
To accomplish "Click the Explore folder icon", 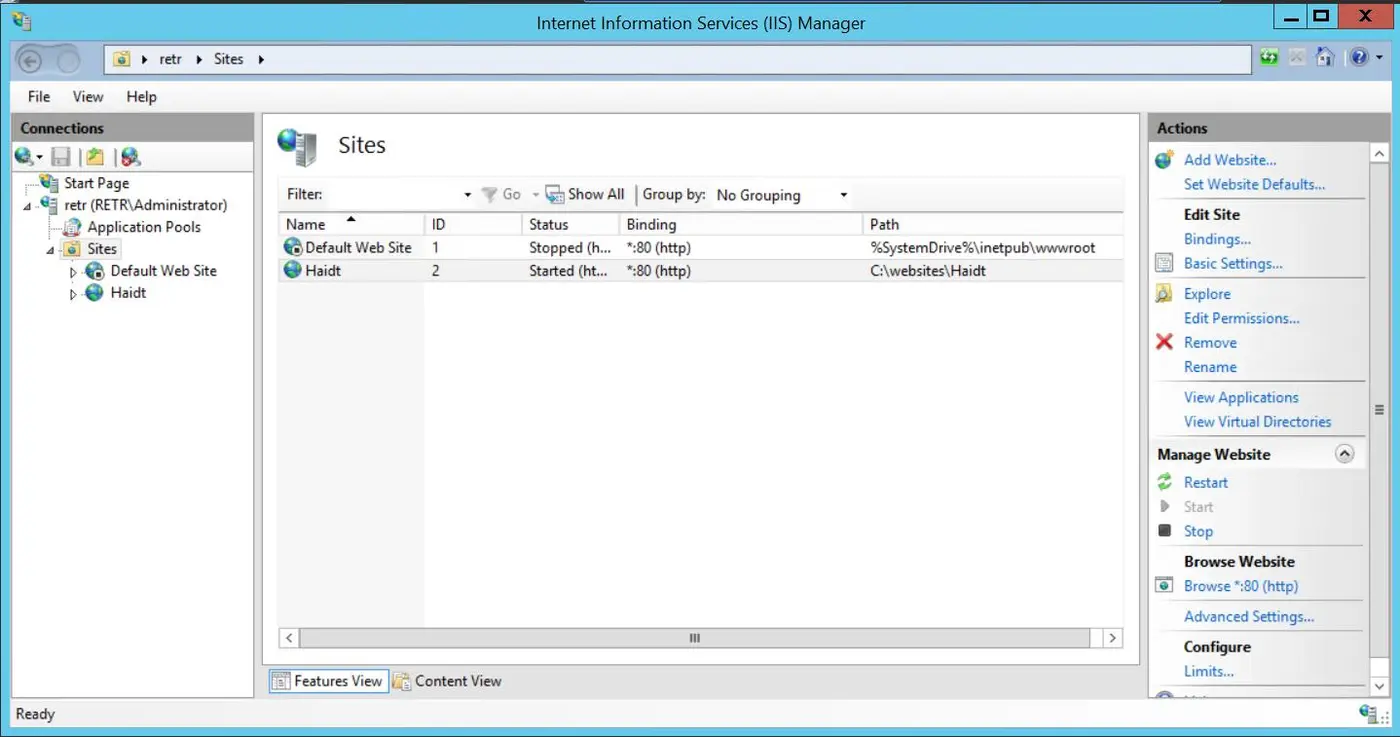I will click(1164, 294).
